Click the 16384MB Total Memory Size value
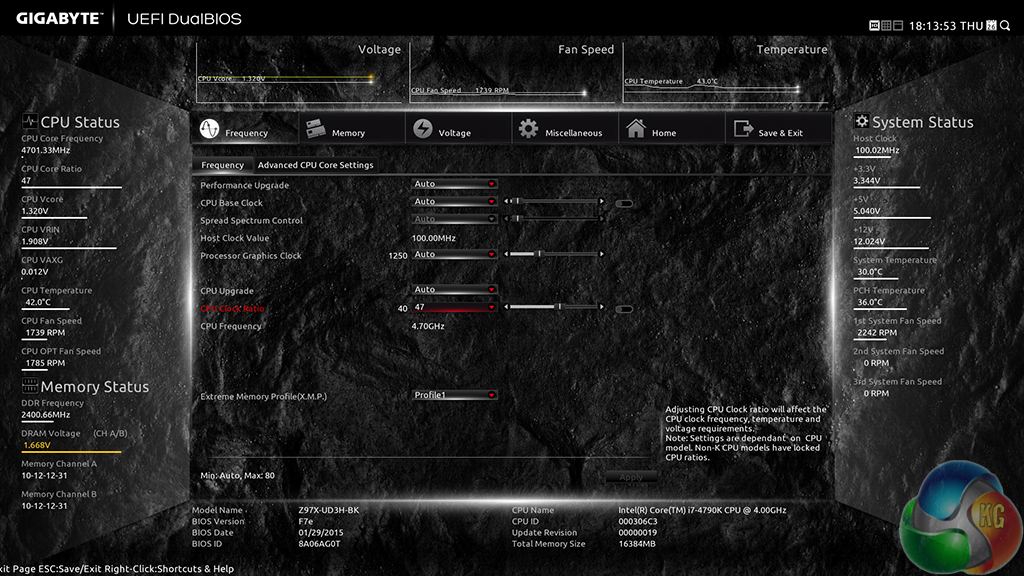Image resolution: width=1024 pixels, height=576 pixels. [637, 544]
